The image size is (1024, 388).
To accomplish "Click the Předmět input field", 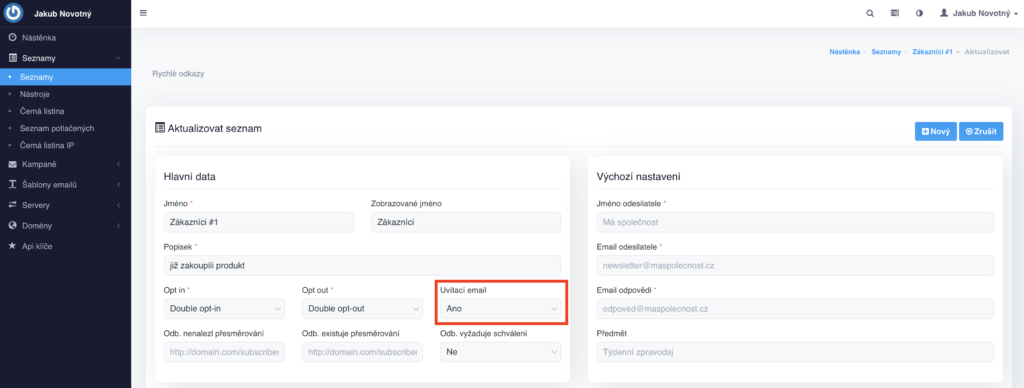I will pos(795,352).
